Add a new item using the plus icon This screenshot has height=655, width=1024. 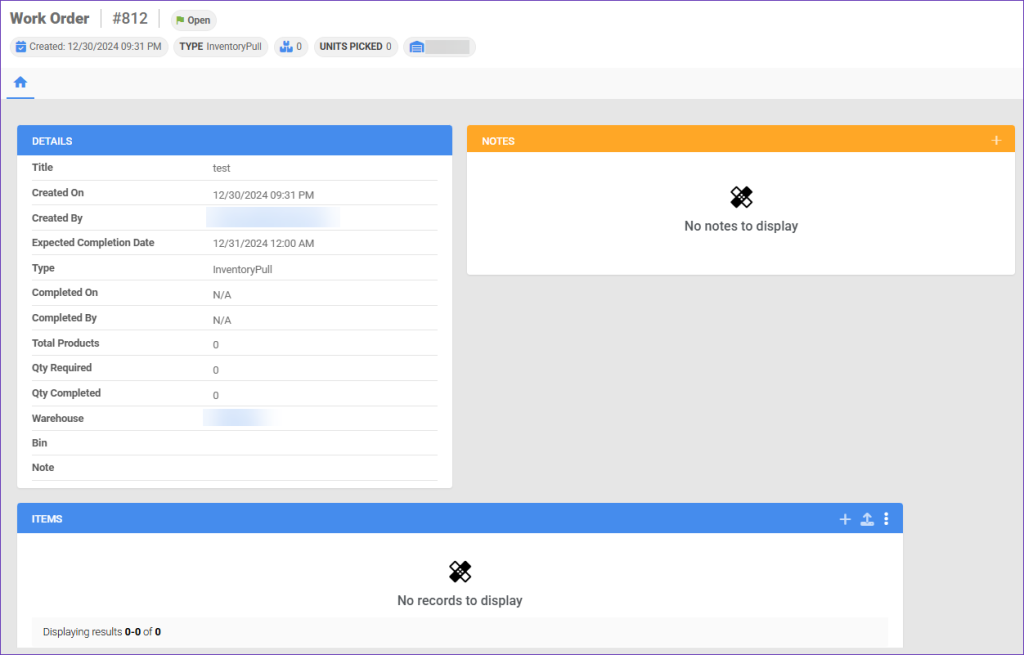pos(845,518)
